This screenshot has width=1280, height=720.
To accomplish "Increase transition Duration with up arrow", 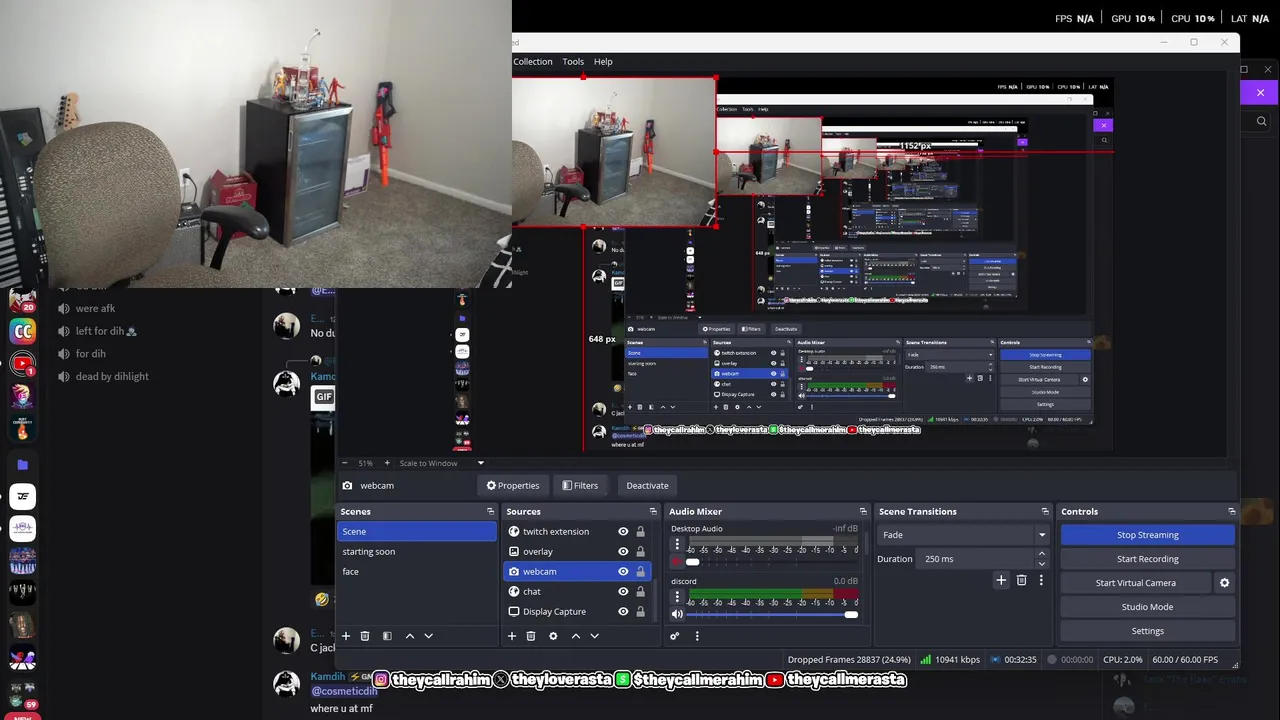I will click(x=1041, y=554).
